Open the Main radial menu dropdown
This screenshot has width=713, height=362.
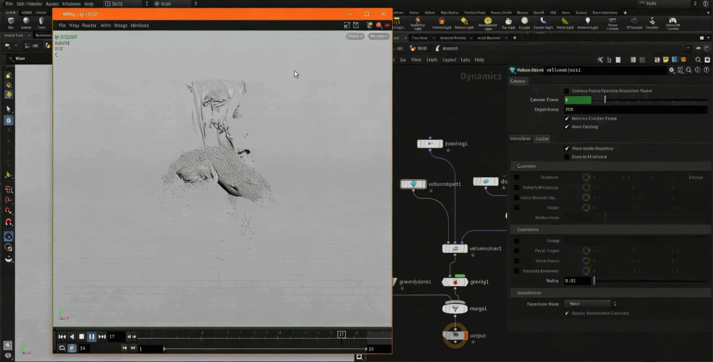click(x=176, y=4)
